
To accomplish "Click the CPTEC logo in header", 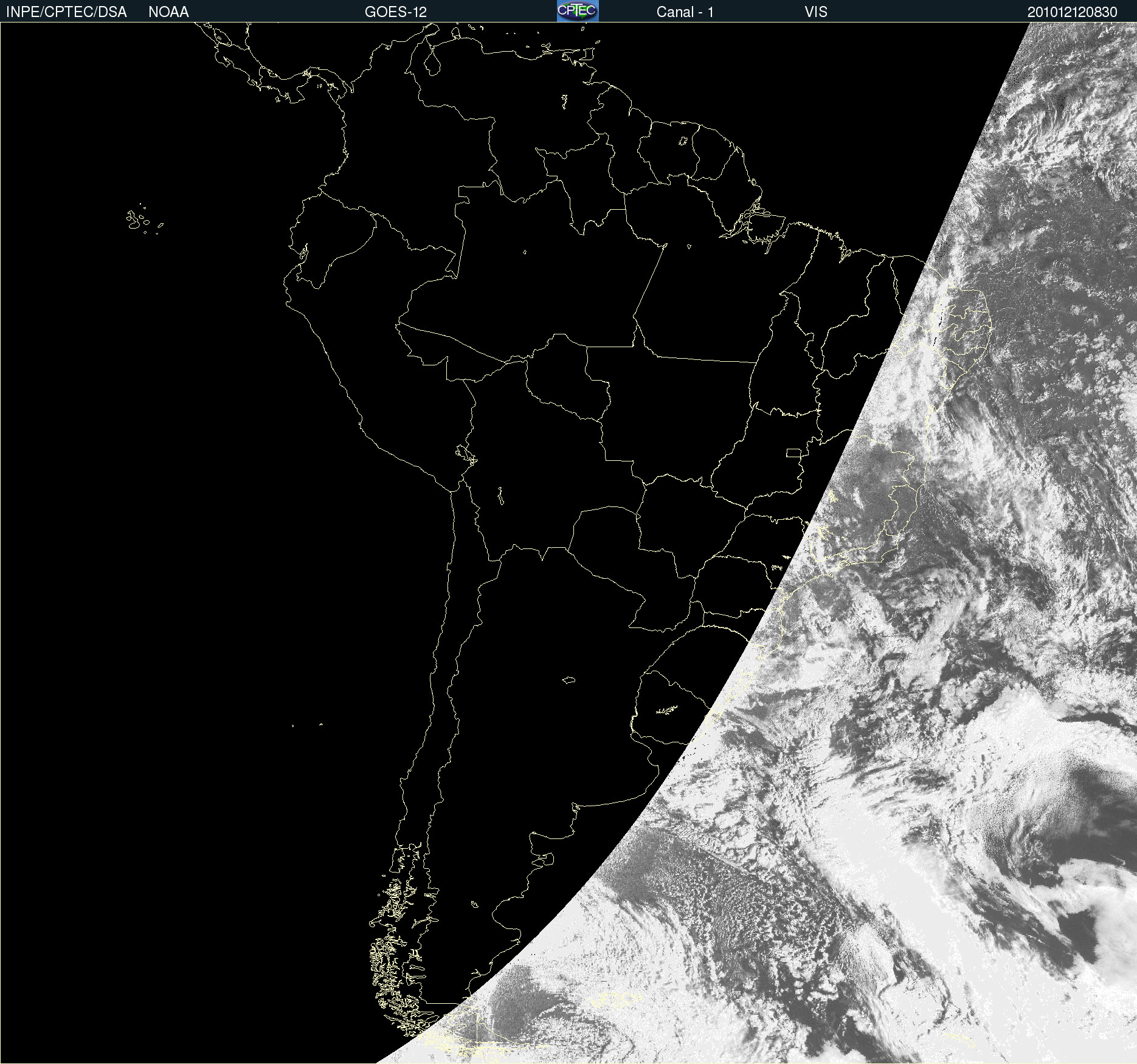I will coord(578,11).
